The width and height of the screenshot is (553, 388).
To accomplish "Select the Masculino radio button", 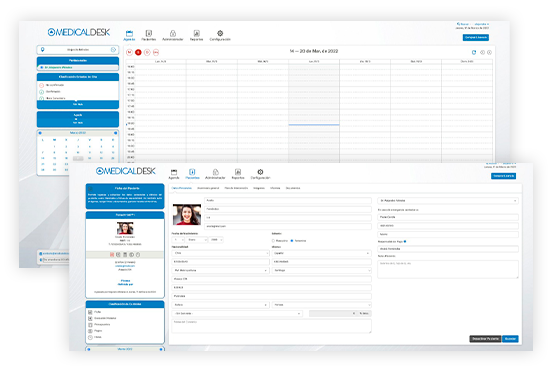I will (273, 241).
